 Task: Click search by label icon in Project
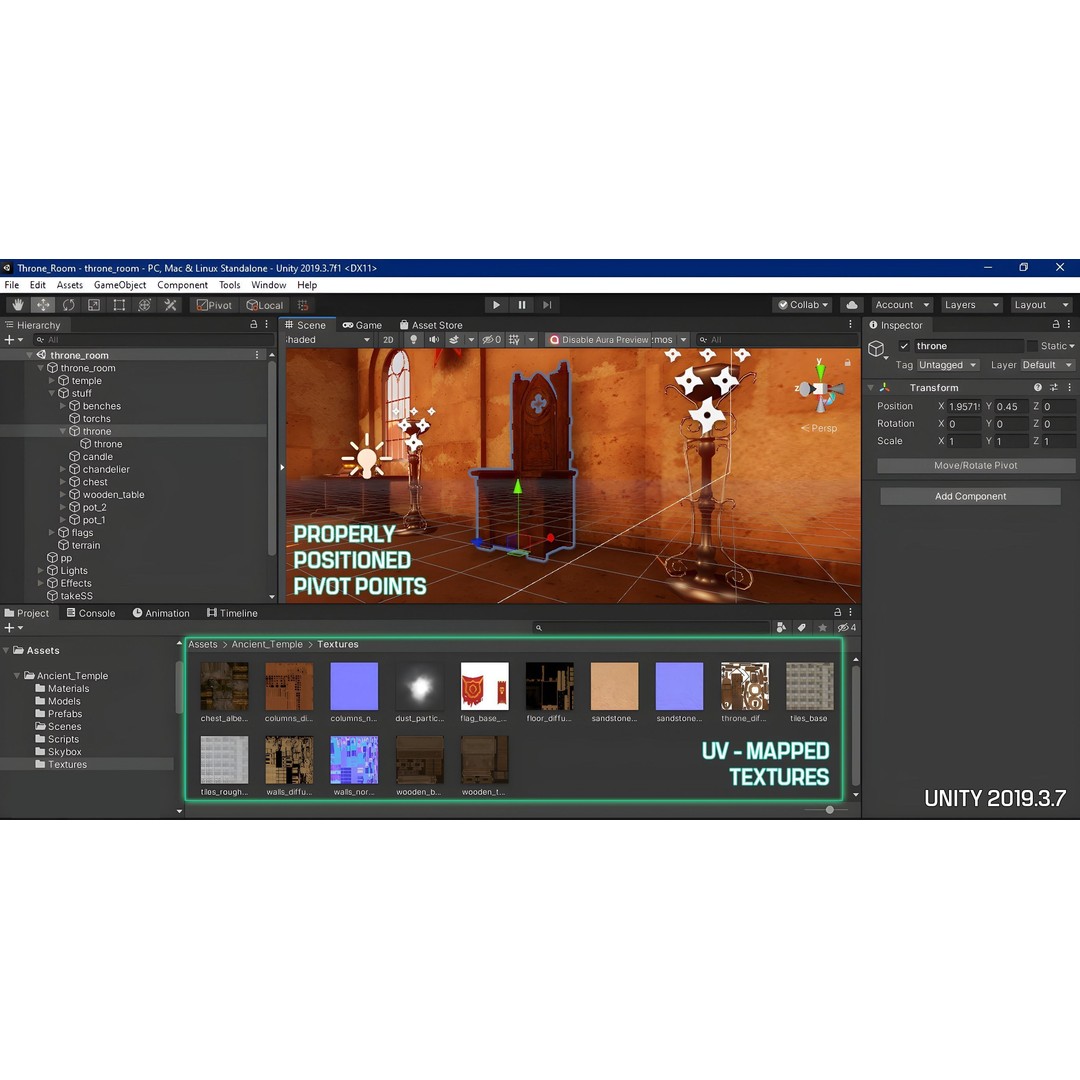coord(802,627)
